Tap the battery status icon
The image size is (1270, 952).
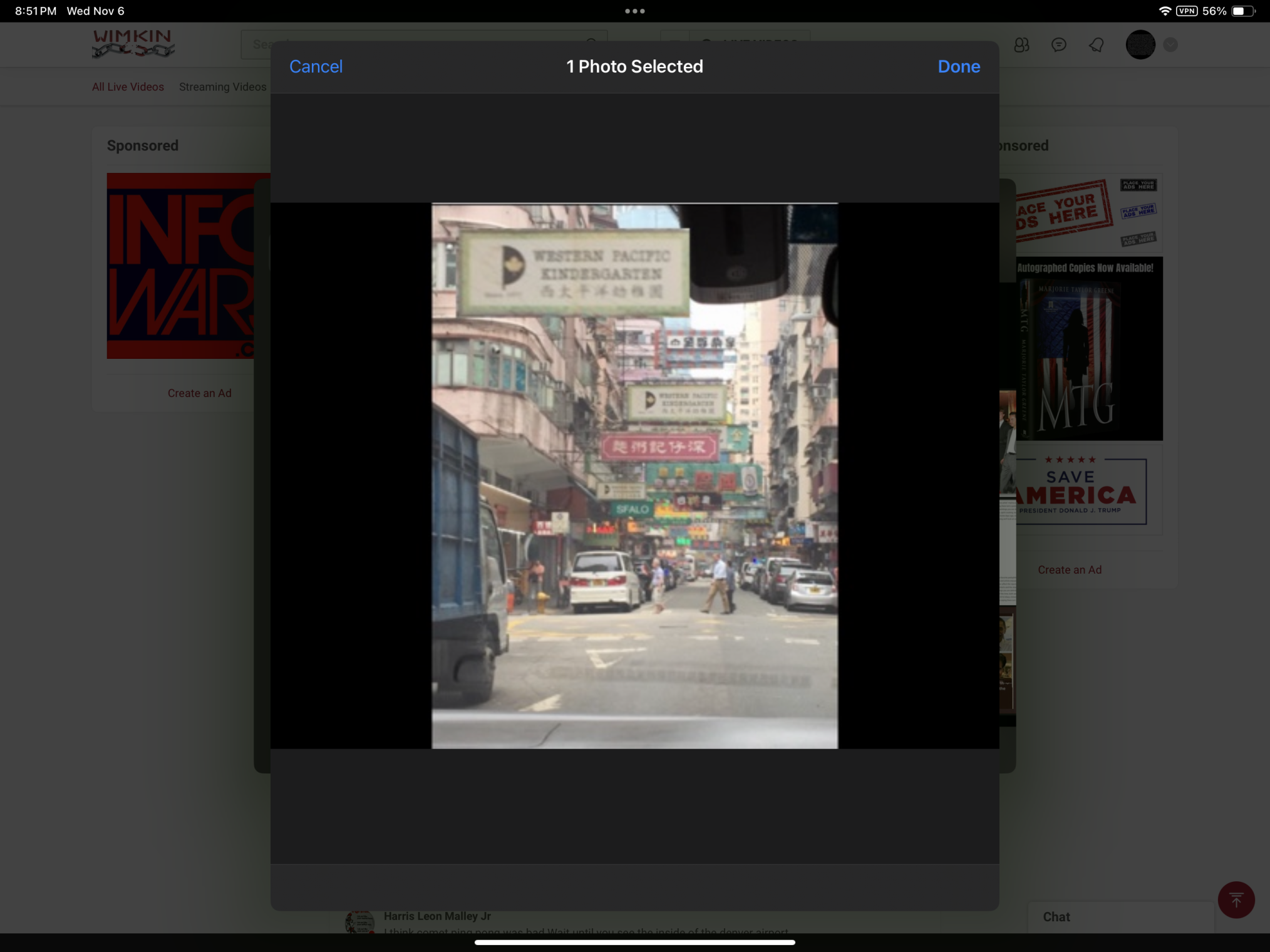click(x=1242, y=11)
